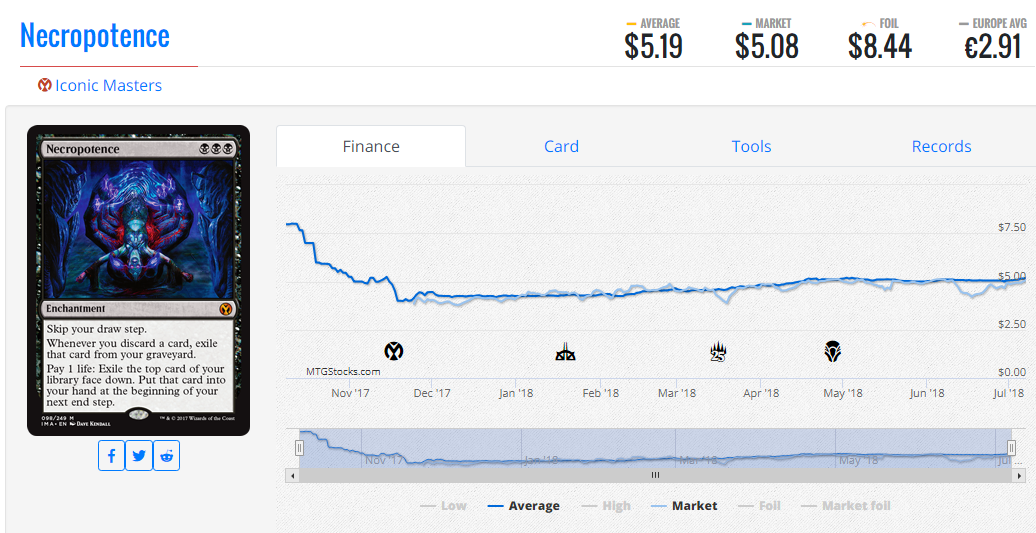Toggle the Low series in chart legend
Screen dimensions: 1036x533
tap(443, 506)
